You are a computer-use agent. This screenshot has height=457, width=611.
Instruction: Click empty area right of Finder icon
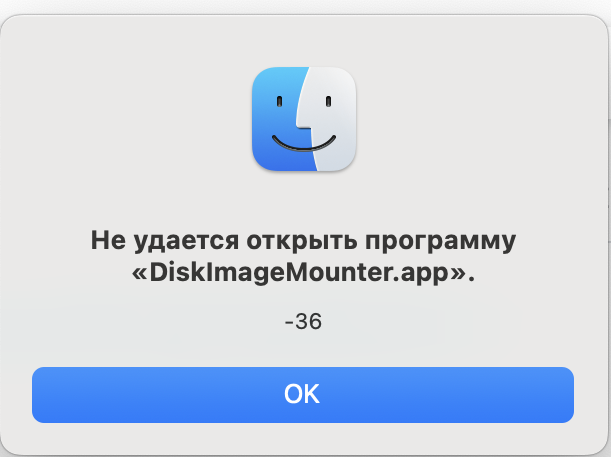pyautogui.click(x=475, y=119)
